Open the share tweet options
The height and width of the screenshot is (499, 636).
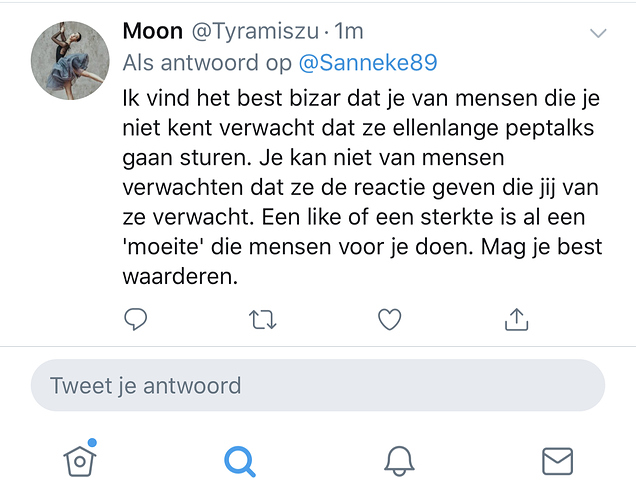click(515, 319)
